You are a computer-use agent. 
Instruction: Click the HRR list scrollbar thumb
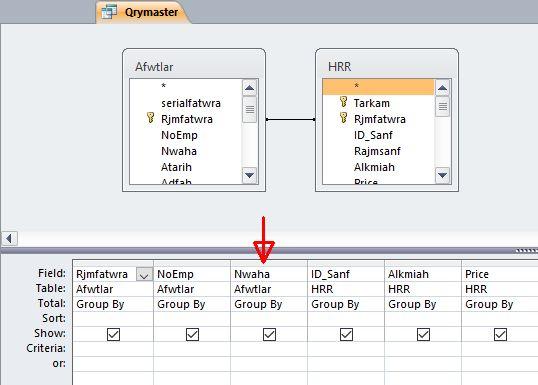pos(443,106)
